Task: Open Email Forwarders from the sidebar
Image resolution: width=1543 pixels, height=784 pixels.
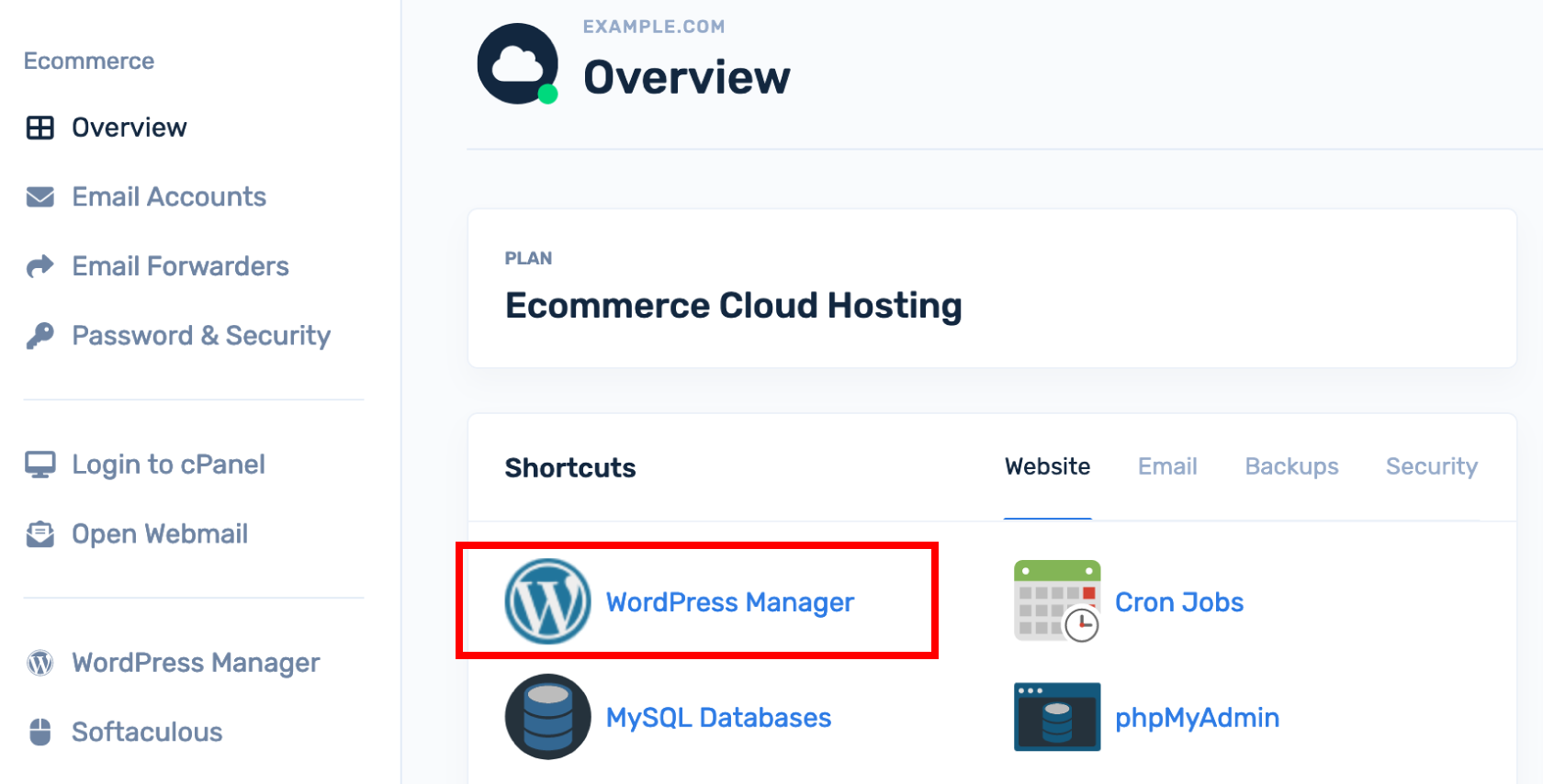Action: (x=181, y=266)
